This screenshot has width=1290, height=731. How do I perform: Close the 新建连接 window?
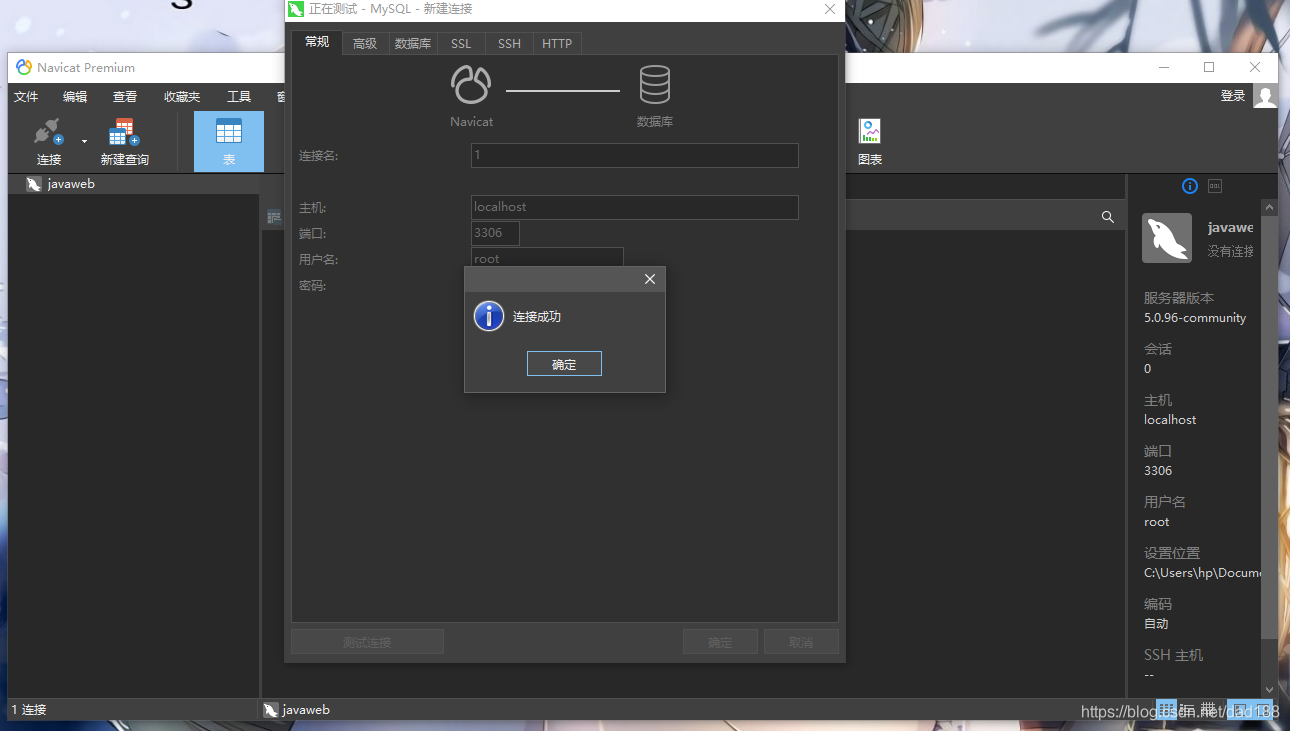[829, 9]
